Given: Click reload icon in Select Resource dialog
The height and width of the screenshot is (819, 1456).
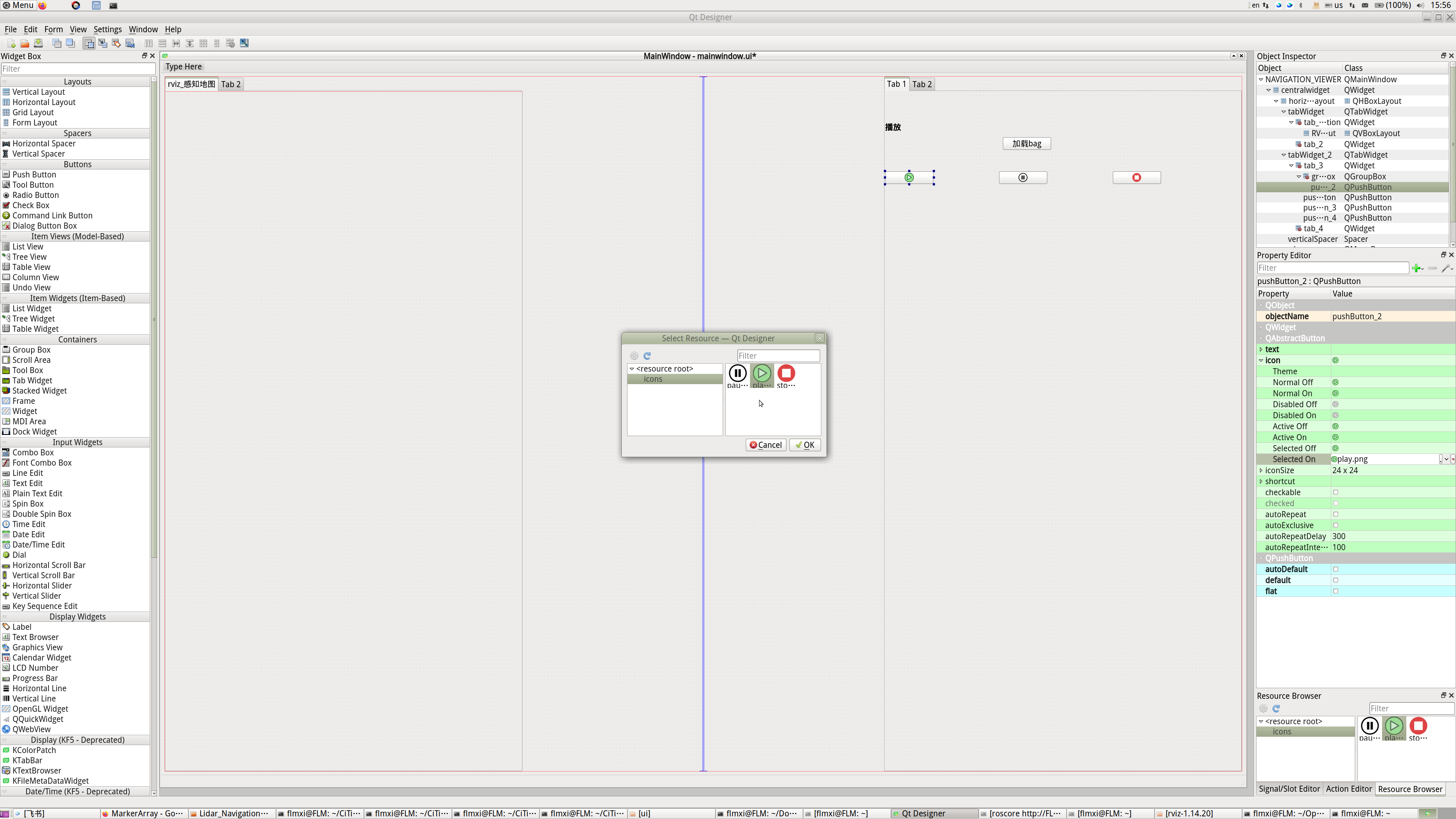Looking at the screenshot, I should tap(647, 356).
